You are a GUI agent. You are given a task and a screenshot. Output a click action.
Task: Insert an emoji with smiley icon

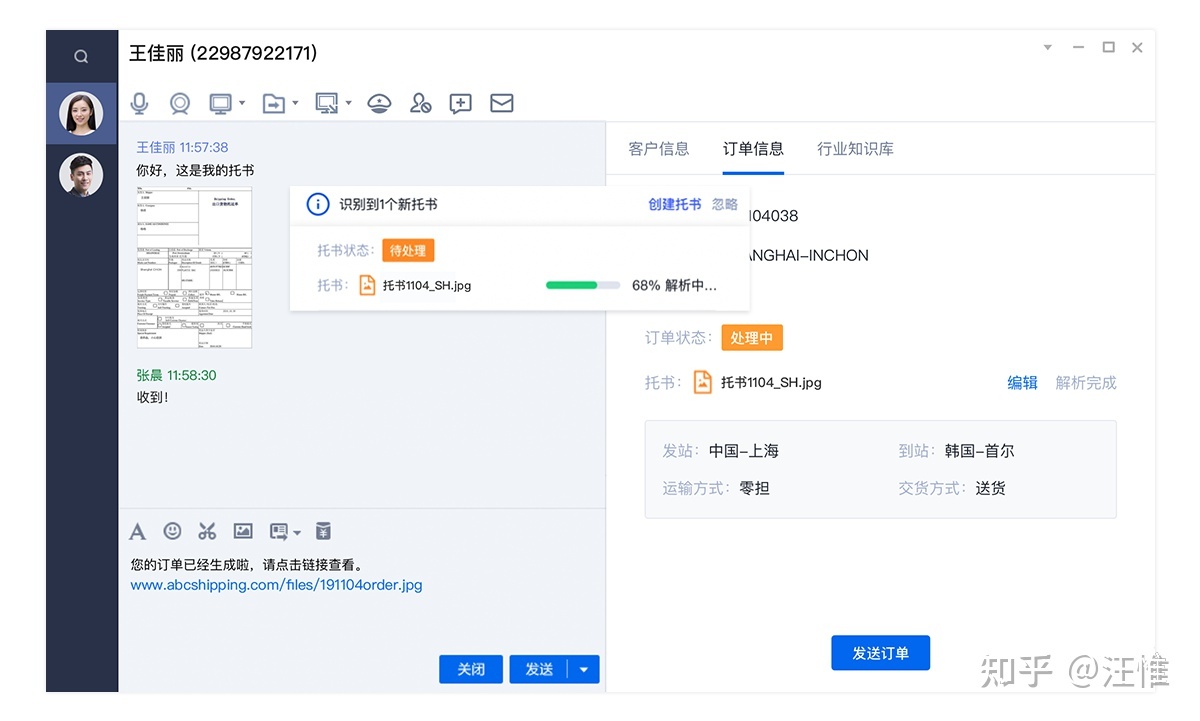click(172, 531)
